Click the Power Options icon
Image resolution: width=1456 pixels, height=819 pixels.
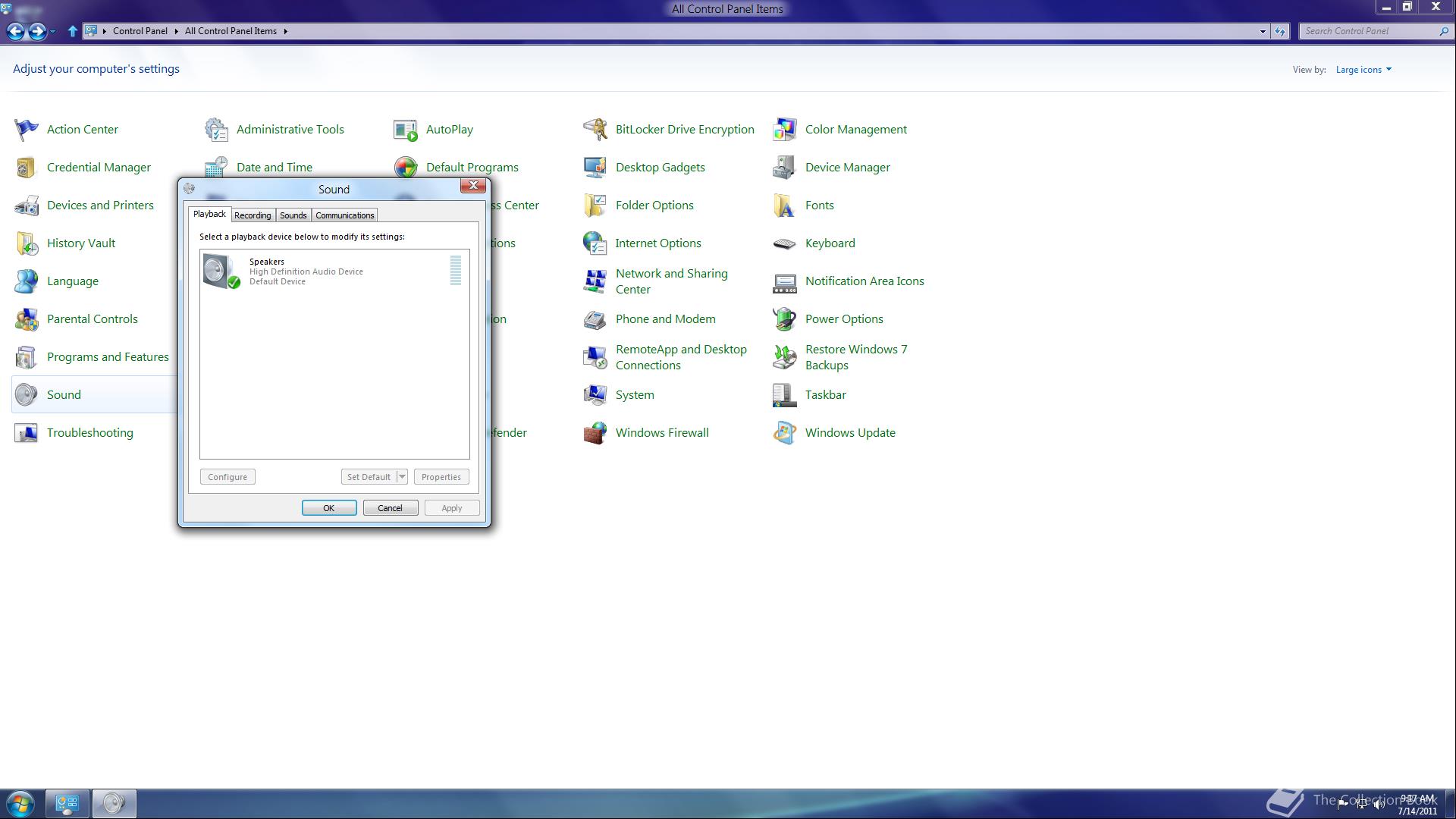(x=785, y=319)
